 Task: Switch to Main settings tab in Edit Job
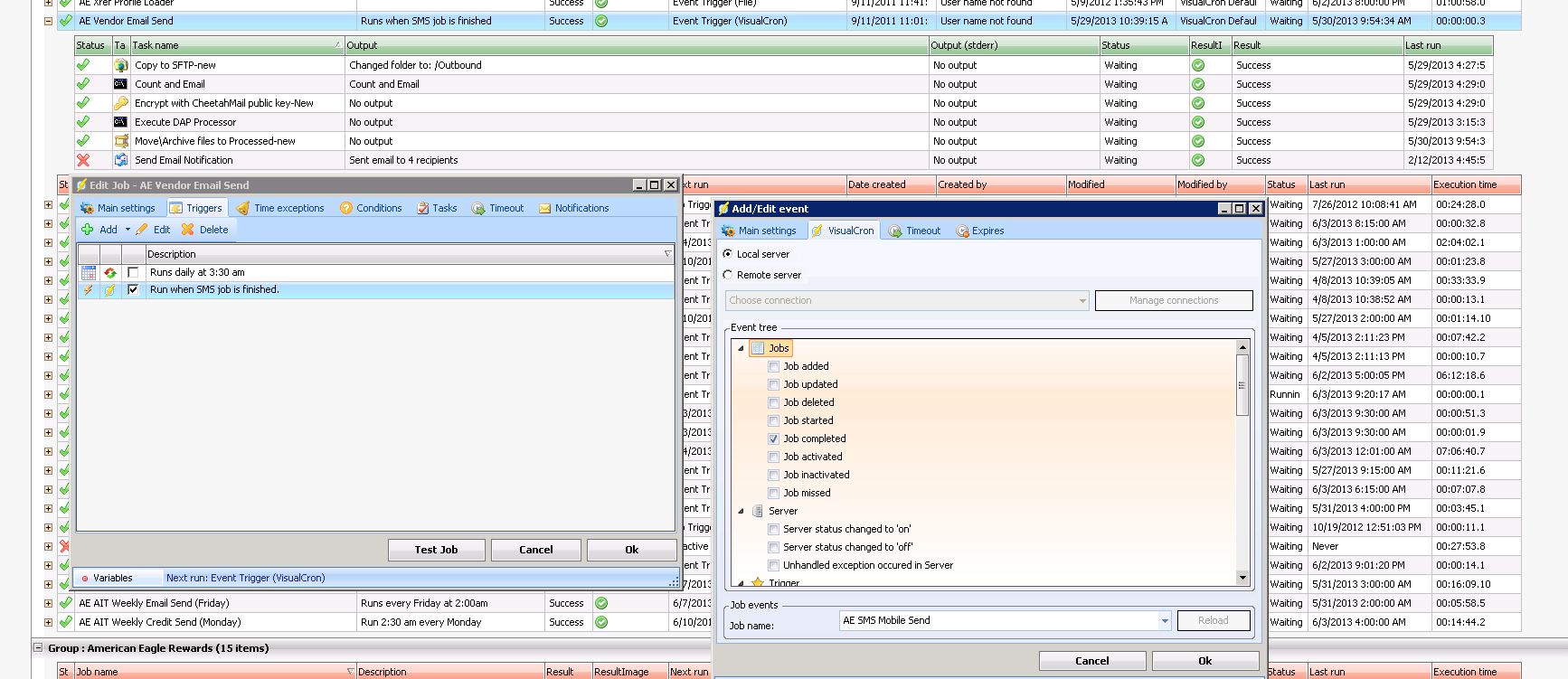pyautogui.click(x=118, y=208)
